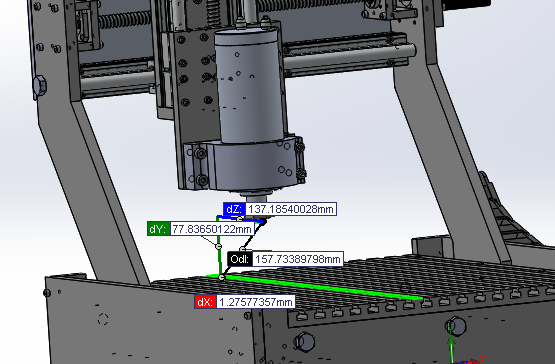
Task: Click the cylindrical spindle motor body
Action: pos(250,85)
